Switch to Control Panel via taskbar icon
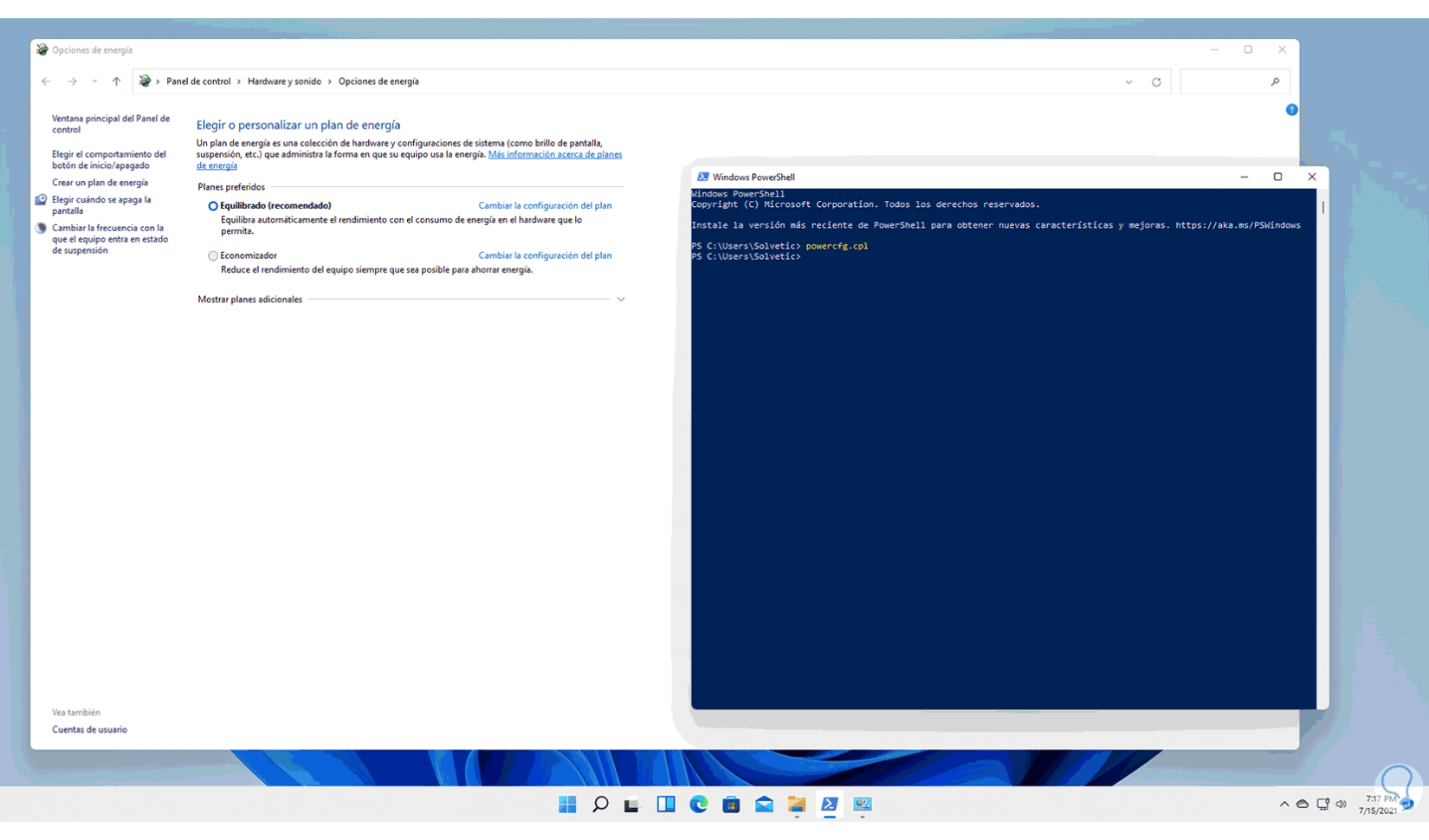The image size is (1429, 840). pos(862,804)
